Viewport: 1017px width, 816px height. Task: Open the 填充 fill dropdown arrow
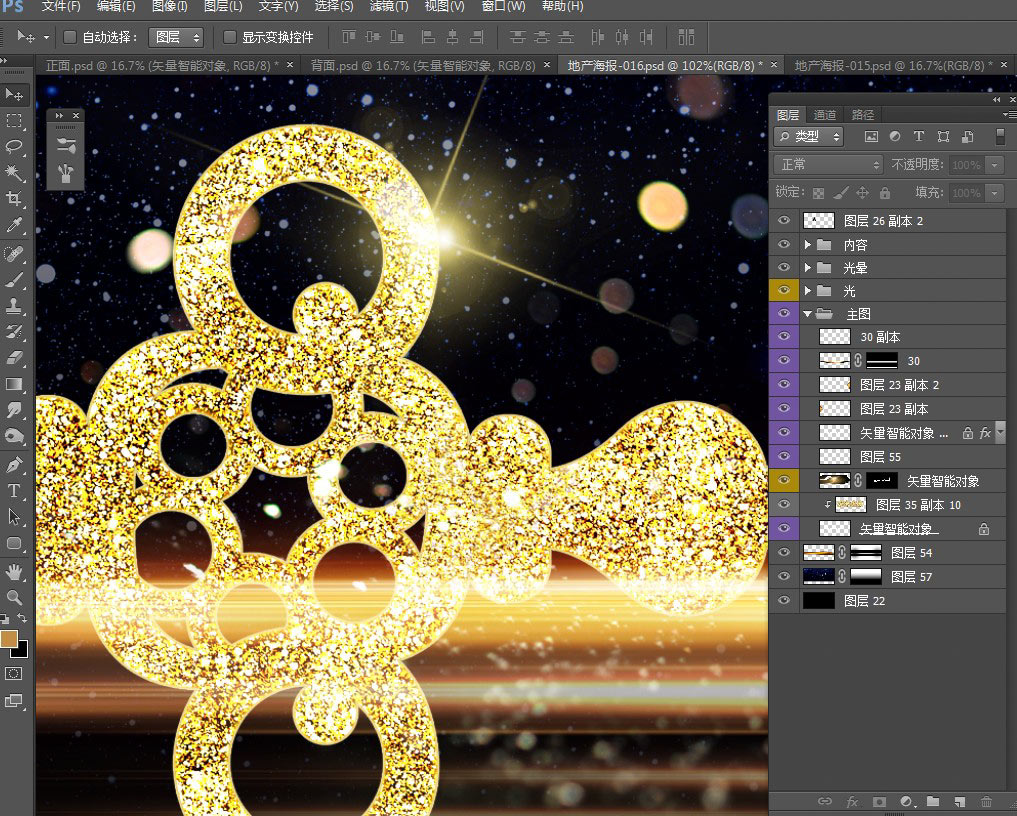point(994,193)
